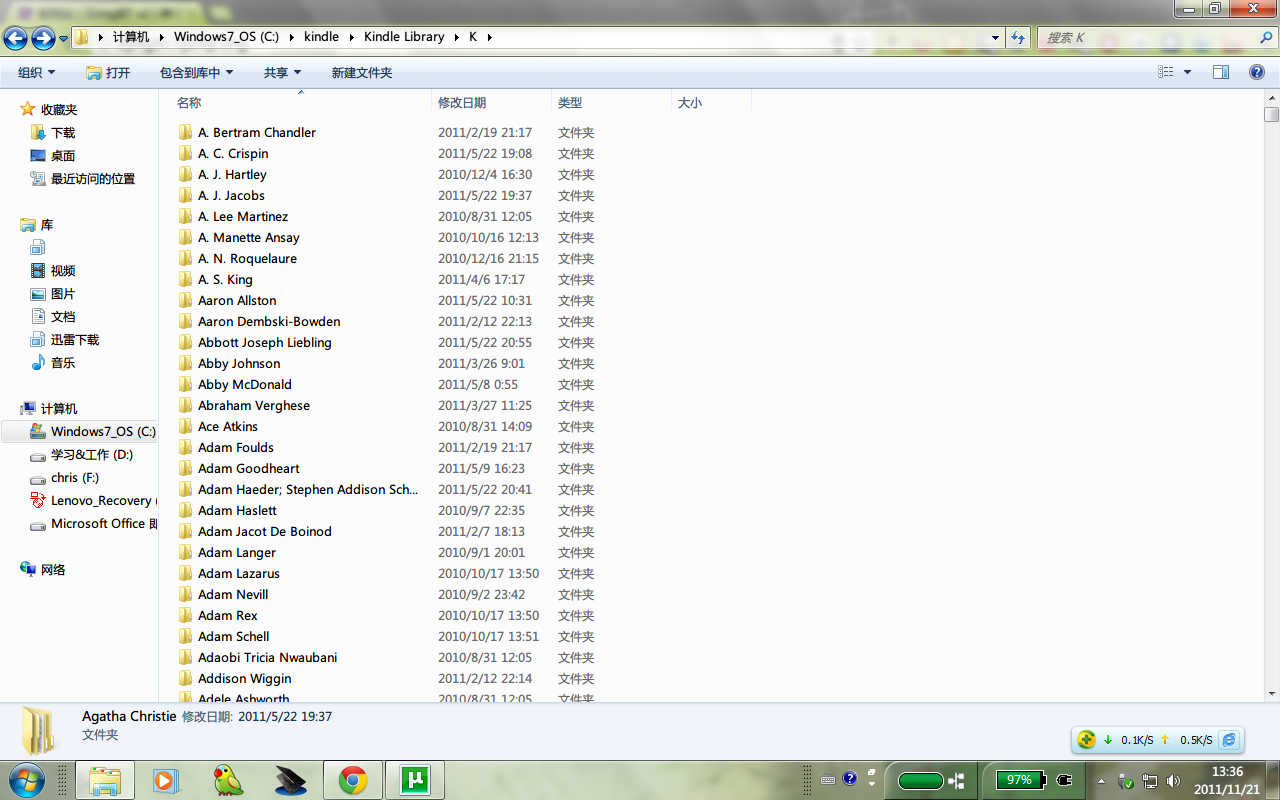The height and width of the screenshot is (800, 1280).
Task: Click the 打开 toolbar button
Action: (x=108, y=73)
